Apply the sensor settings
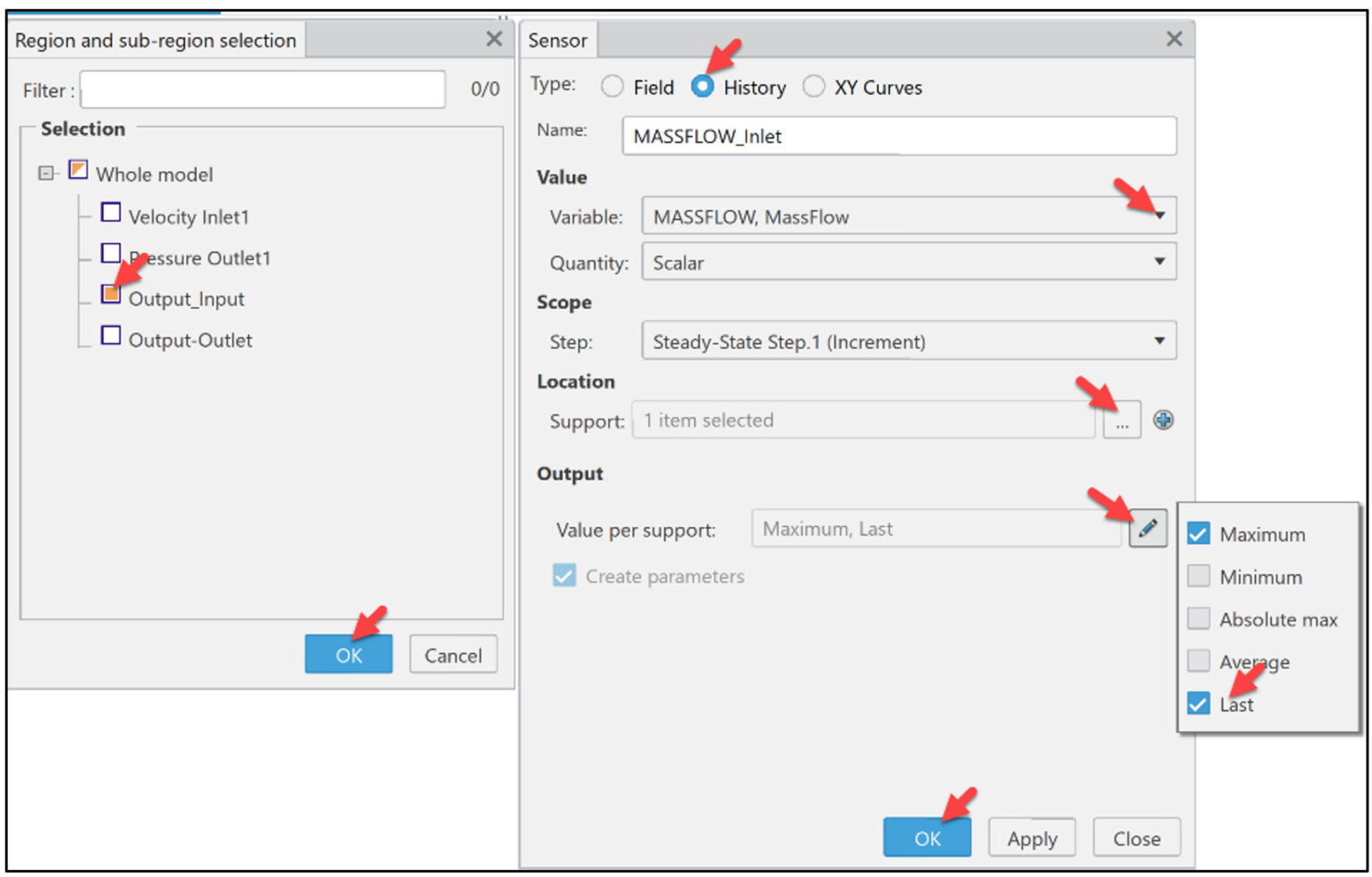Viewport: 1372px width, 877px height. (1032, 838)
